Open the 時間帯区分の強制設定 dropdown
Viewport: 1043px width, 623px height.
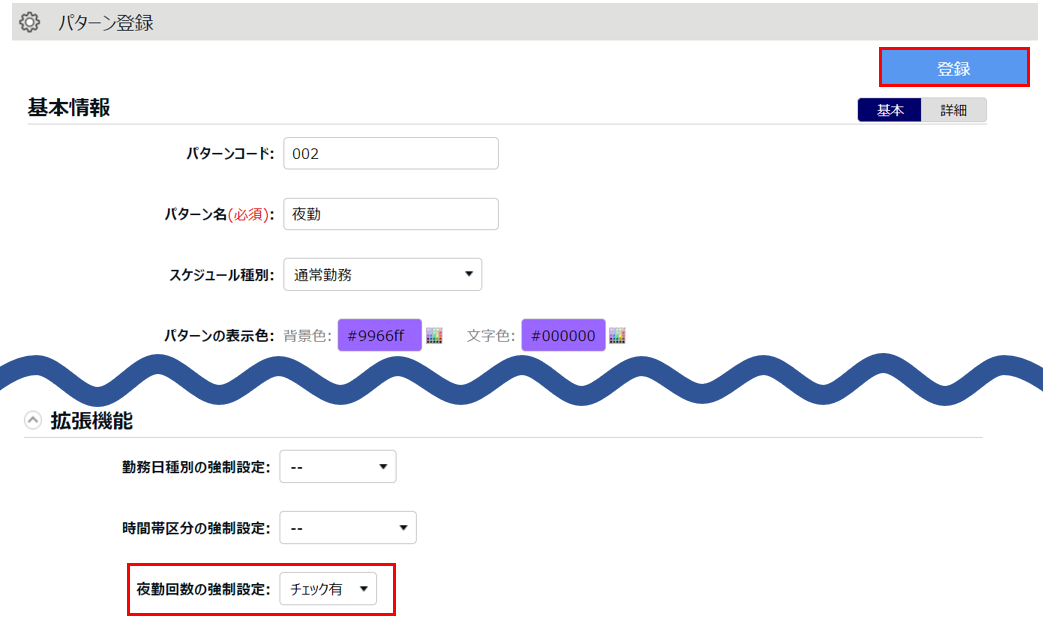click(x=348, y=528)
